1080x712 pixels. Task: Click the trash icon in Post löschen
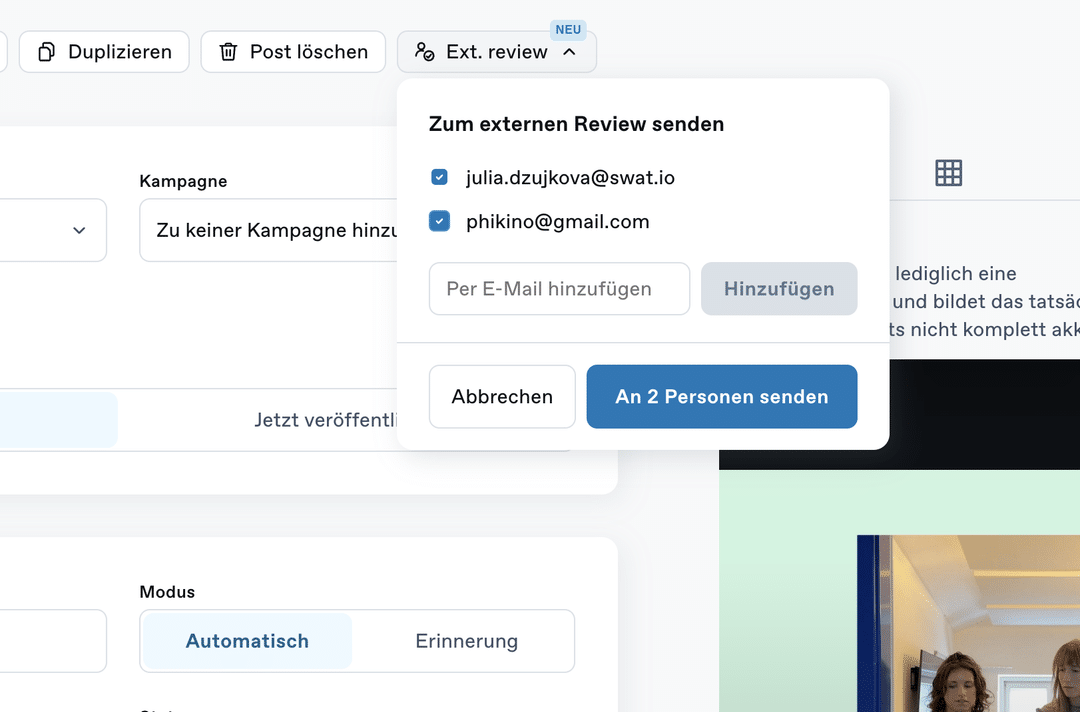228,52
